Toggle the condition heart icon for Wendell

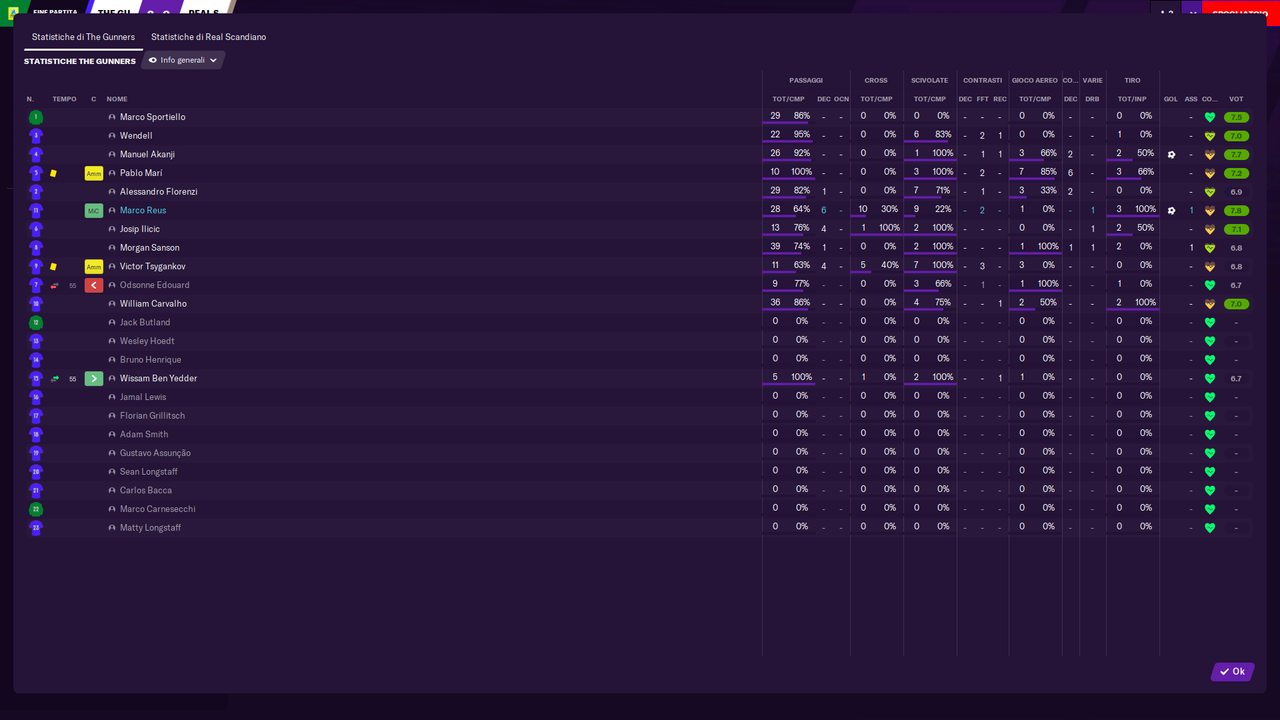(1209, 135)
